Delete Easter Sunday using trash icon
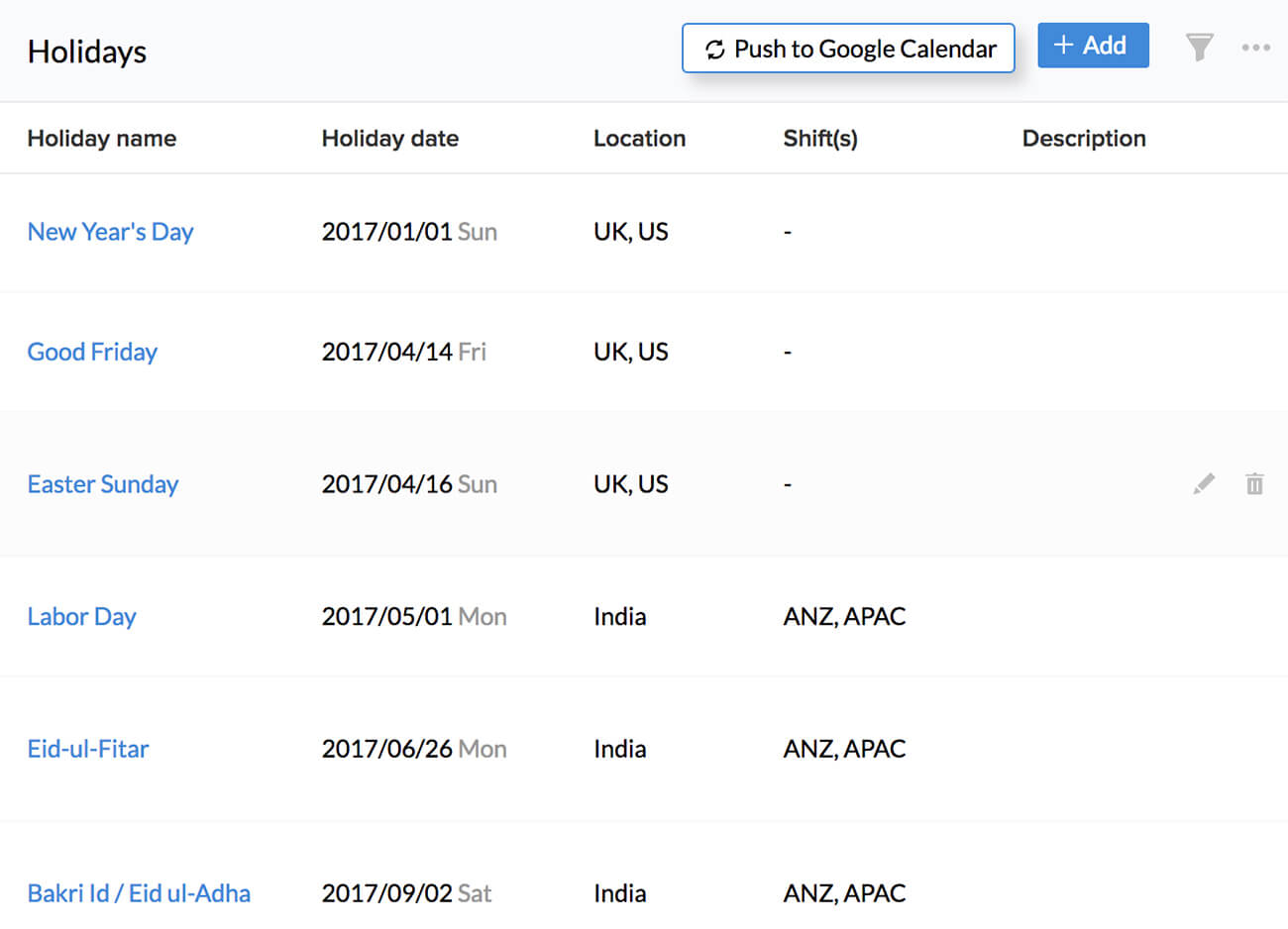This screenshot has width=1288, height=929. pyautogui.click(x=1254, y=483)
